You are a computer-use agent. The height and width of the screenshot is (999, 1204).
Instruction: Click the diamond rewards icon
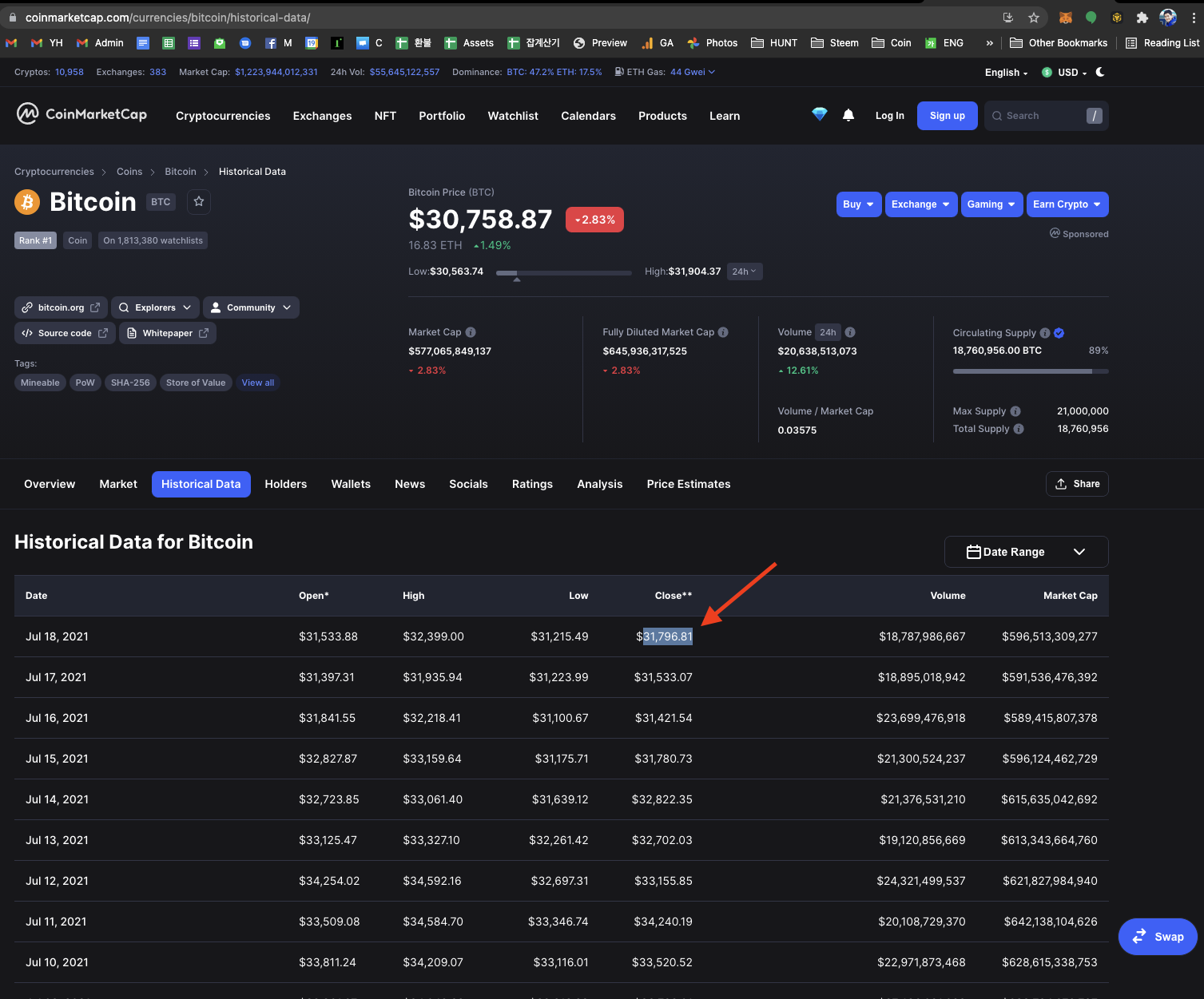click(x=820, y=115)
